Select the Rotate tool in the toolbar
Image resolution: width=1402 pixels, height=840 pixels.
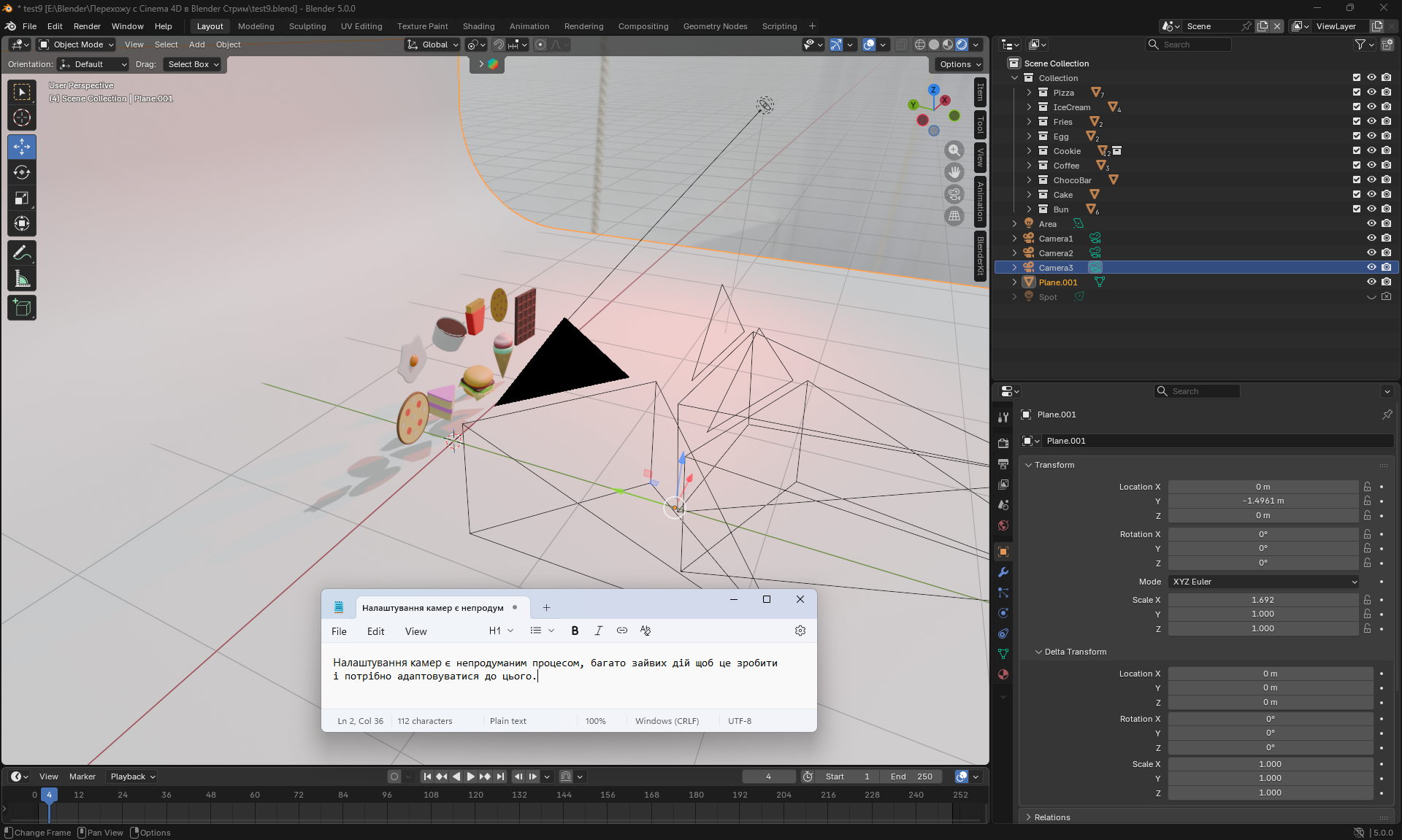(x=22, y=173)
